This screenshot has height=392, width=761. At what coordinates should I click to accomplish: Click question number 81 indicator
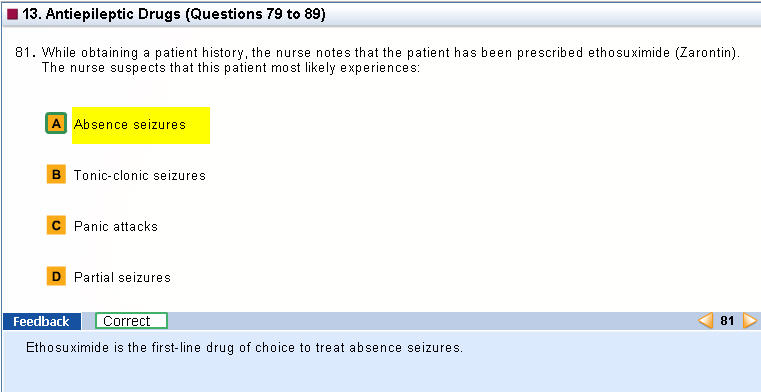pos(727,321)
